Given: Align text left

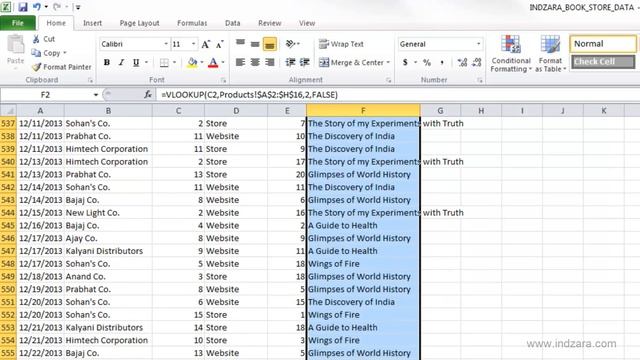Looking at the screenshot, I should (240, 62).
